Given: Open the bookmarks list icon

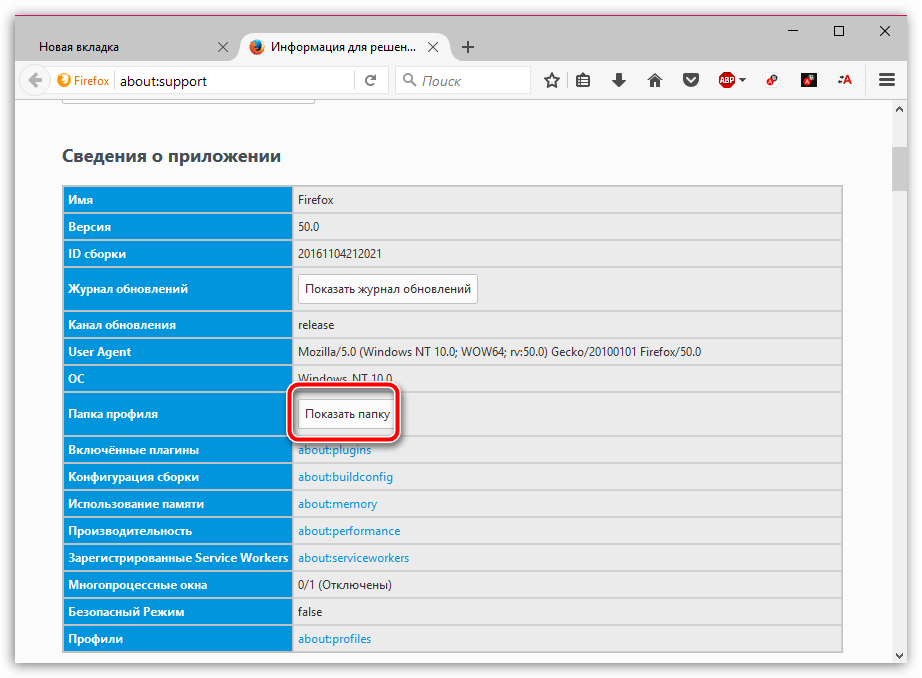Looking at the screenshot, I should click(x=584, y=81).
